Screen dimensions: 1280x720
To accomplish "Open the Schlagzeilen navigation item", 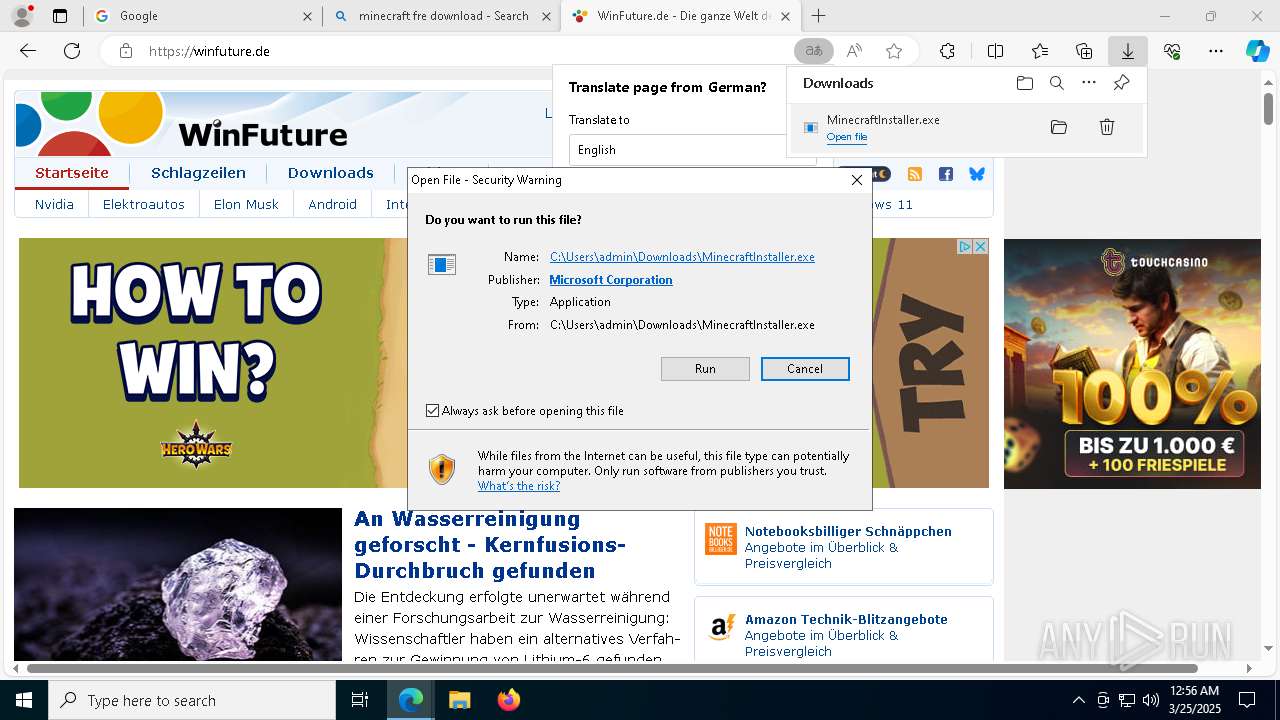I will (x=198, y=173).
